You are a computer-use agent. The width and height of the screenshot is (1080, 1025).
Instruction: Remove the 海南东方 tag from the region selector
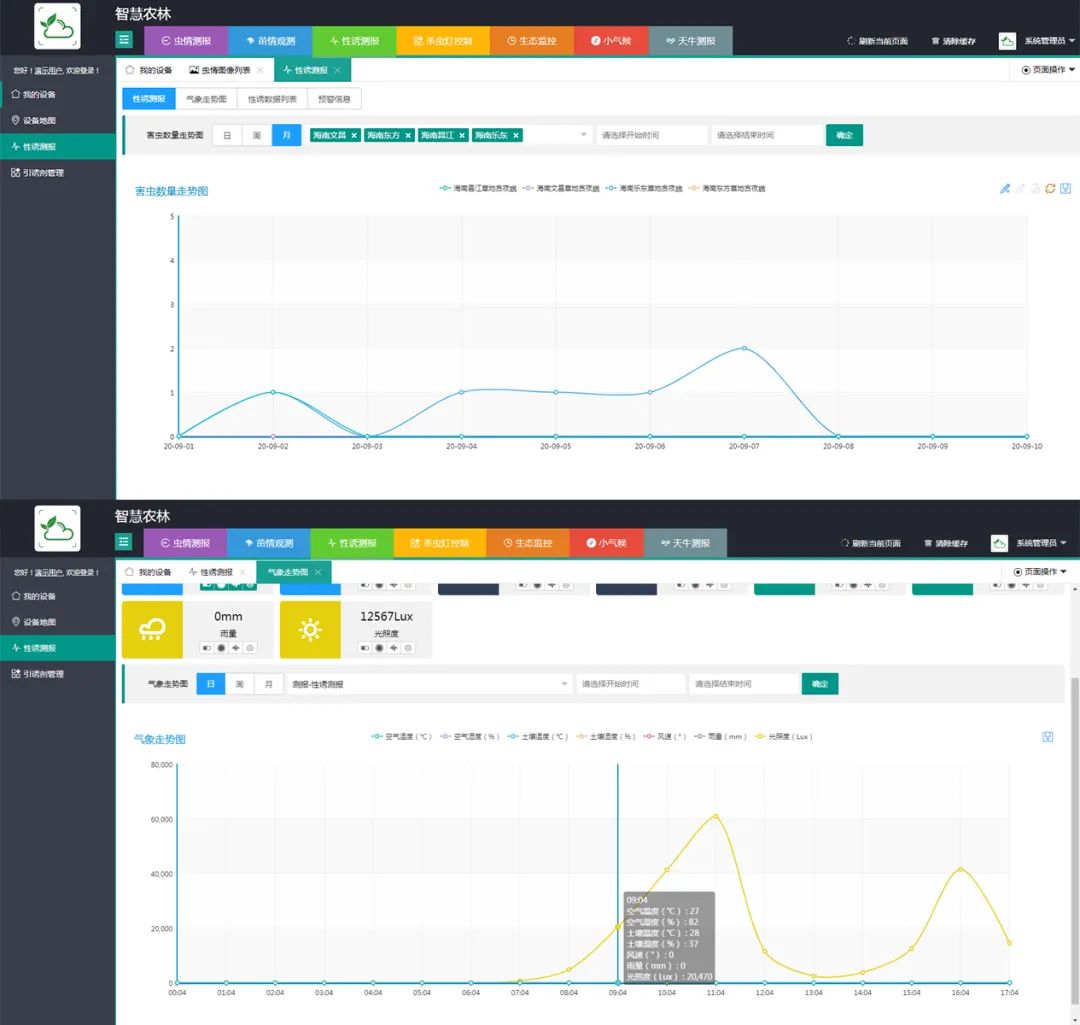[x=408, y=136]
